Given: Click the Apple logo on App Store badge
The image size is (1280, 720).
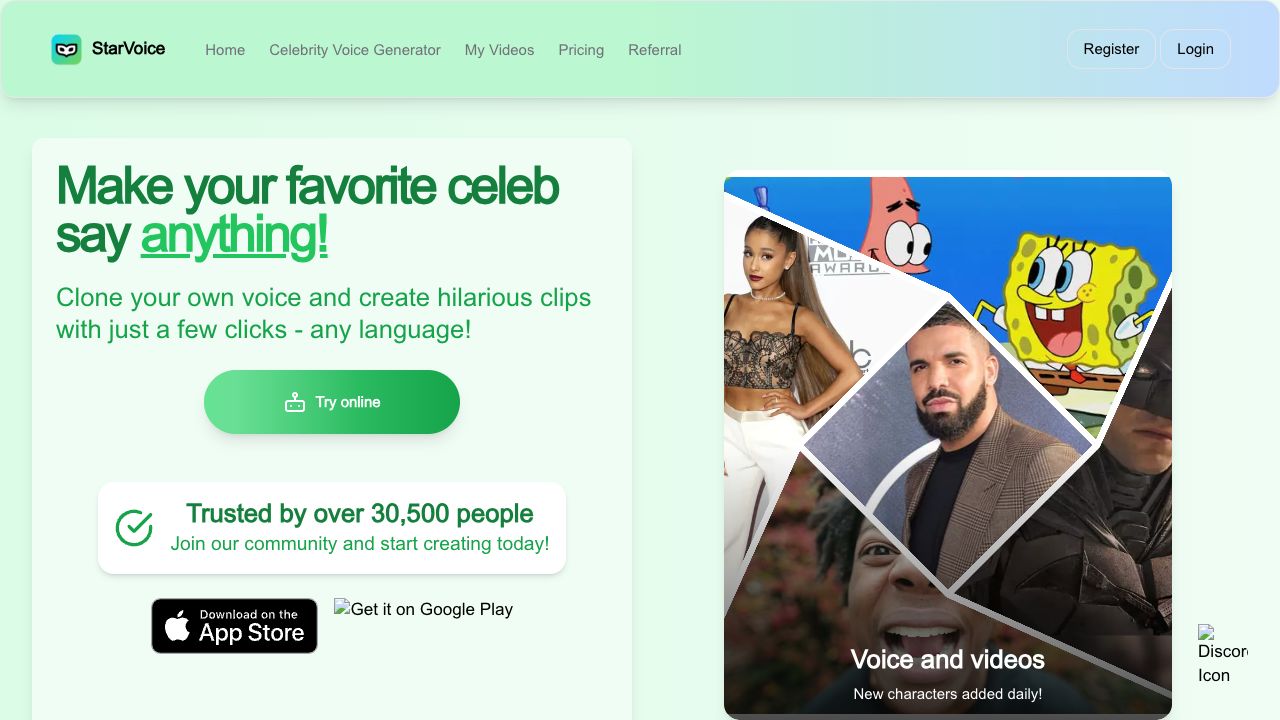Looking at the screenshot, I should point(177,627).
